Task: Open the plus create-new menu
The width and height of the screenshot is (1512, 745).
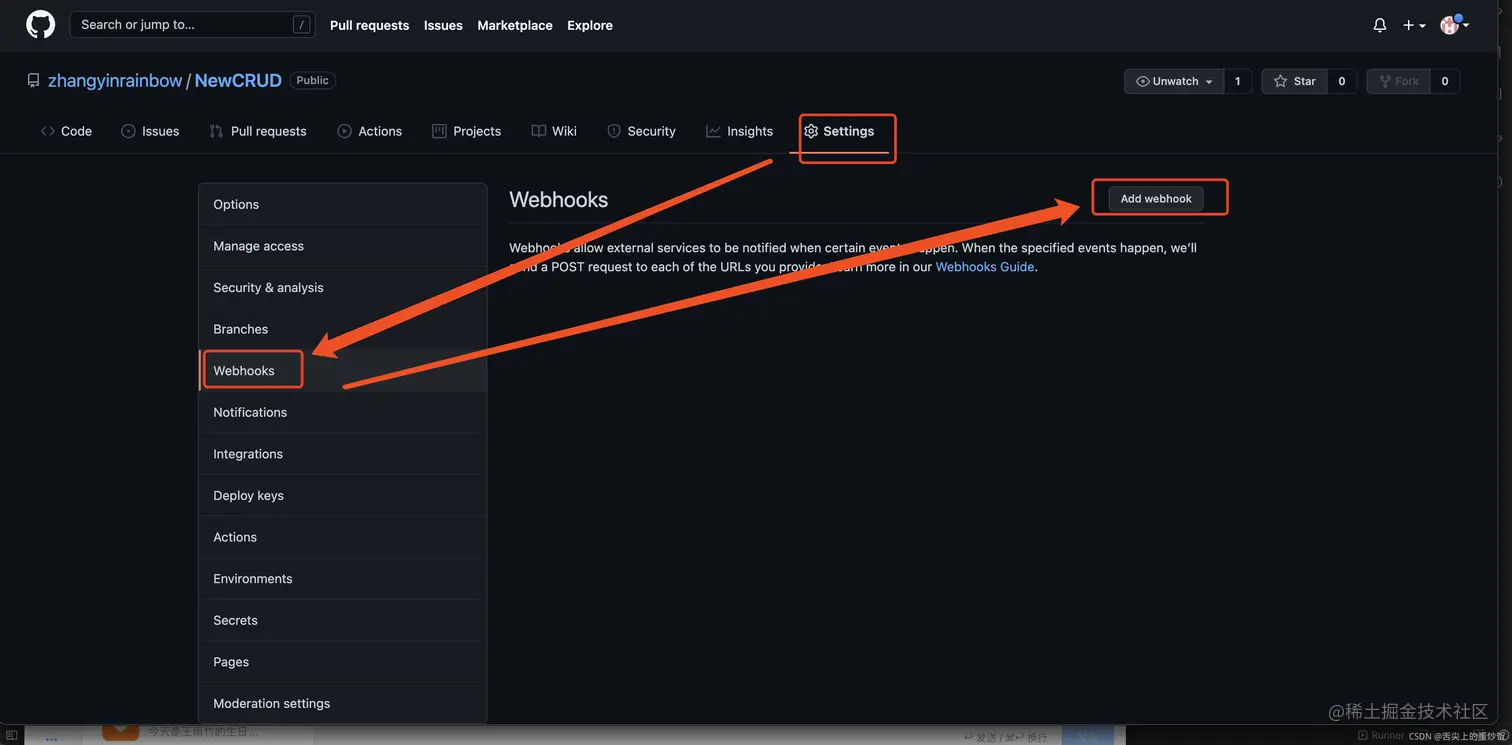Action: (1414, 25)
